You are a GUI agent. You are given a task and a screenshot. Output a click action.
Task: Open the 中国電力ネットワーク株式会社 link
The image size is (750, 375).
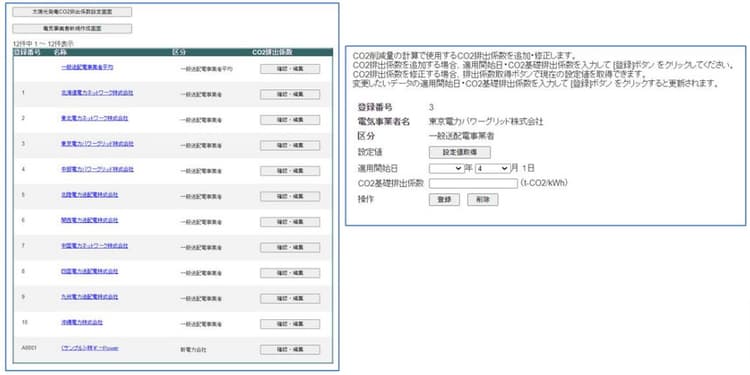[x=95, y=246]
